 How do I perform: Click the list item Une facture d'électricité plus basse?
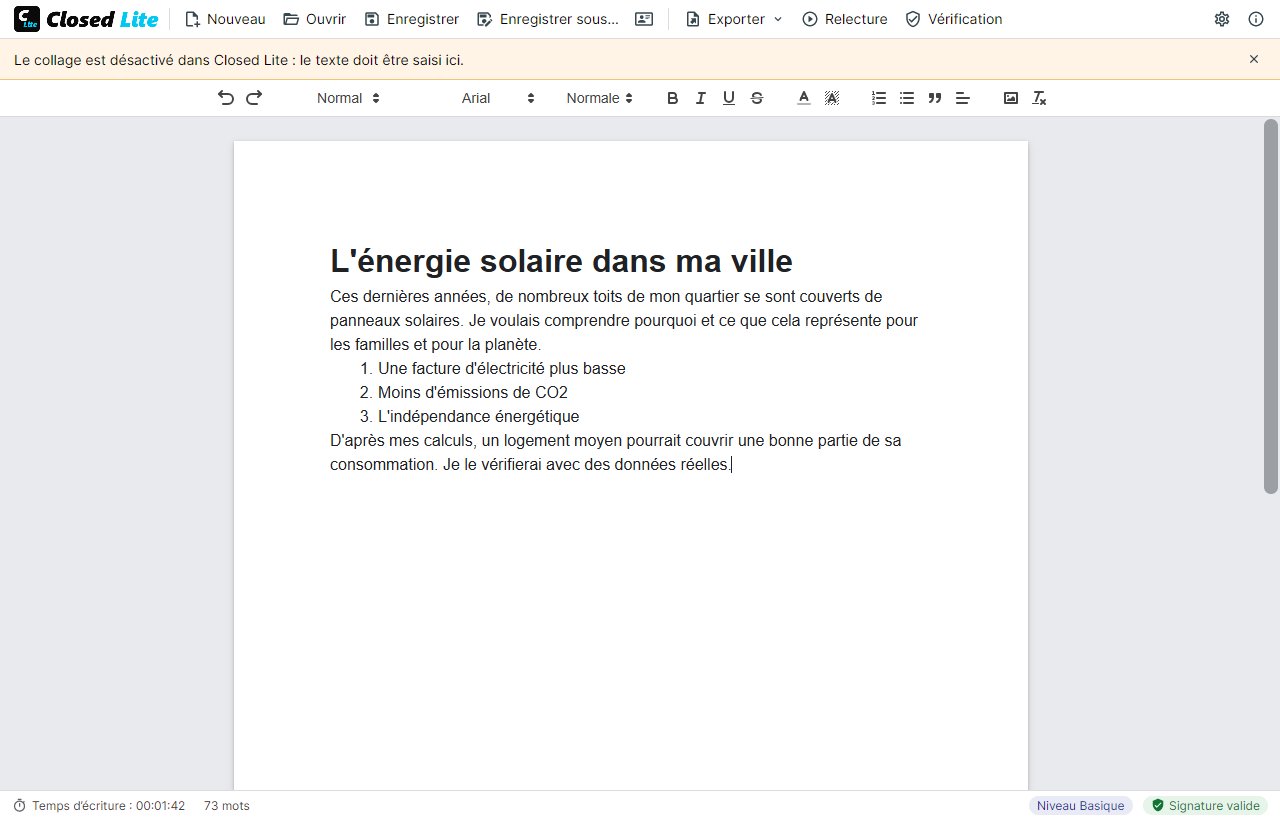[502, 369]
